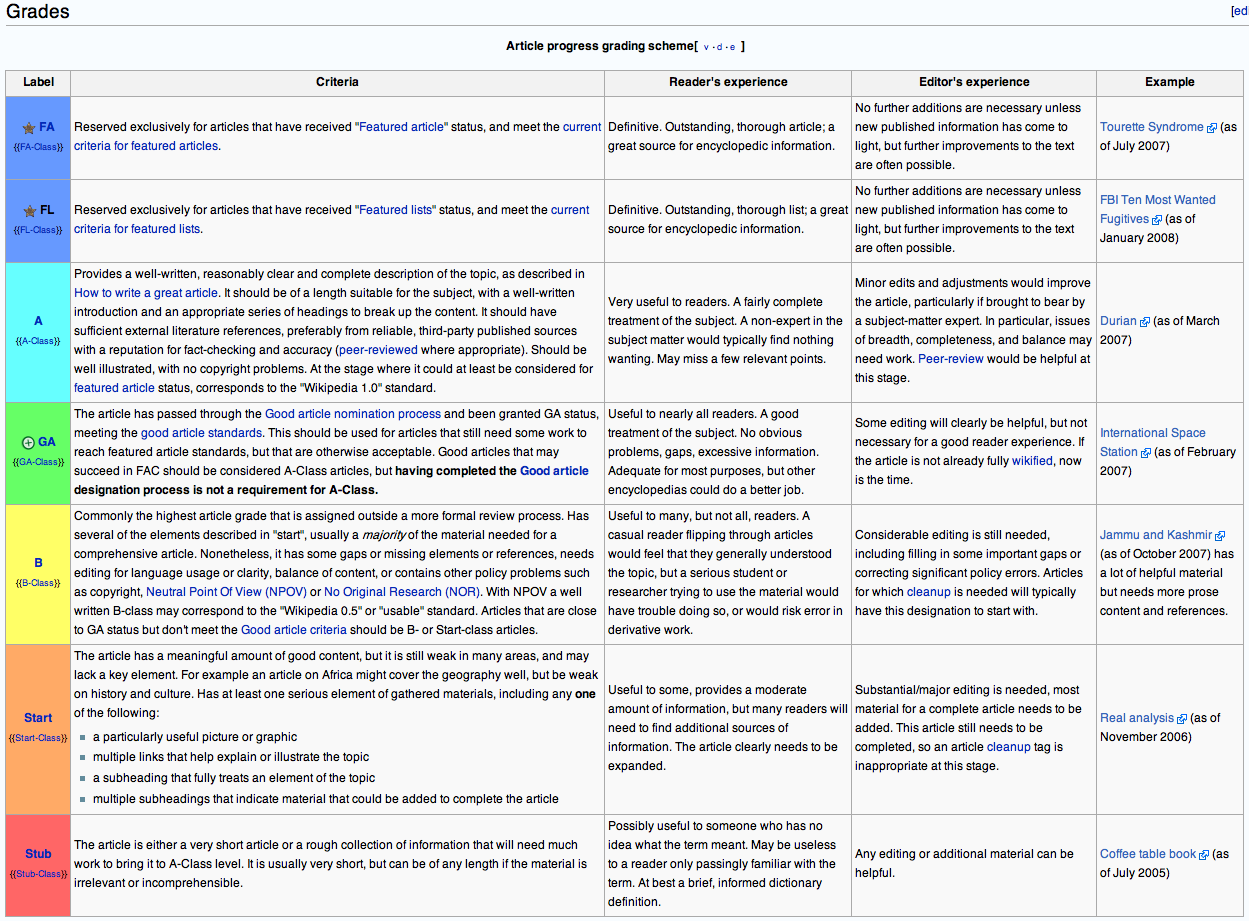This screenshot has width=1249, height=921.
Task: Click external link icon after Real analysis
Action: pyautogui.click(x=1182, y=719)
